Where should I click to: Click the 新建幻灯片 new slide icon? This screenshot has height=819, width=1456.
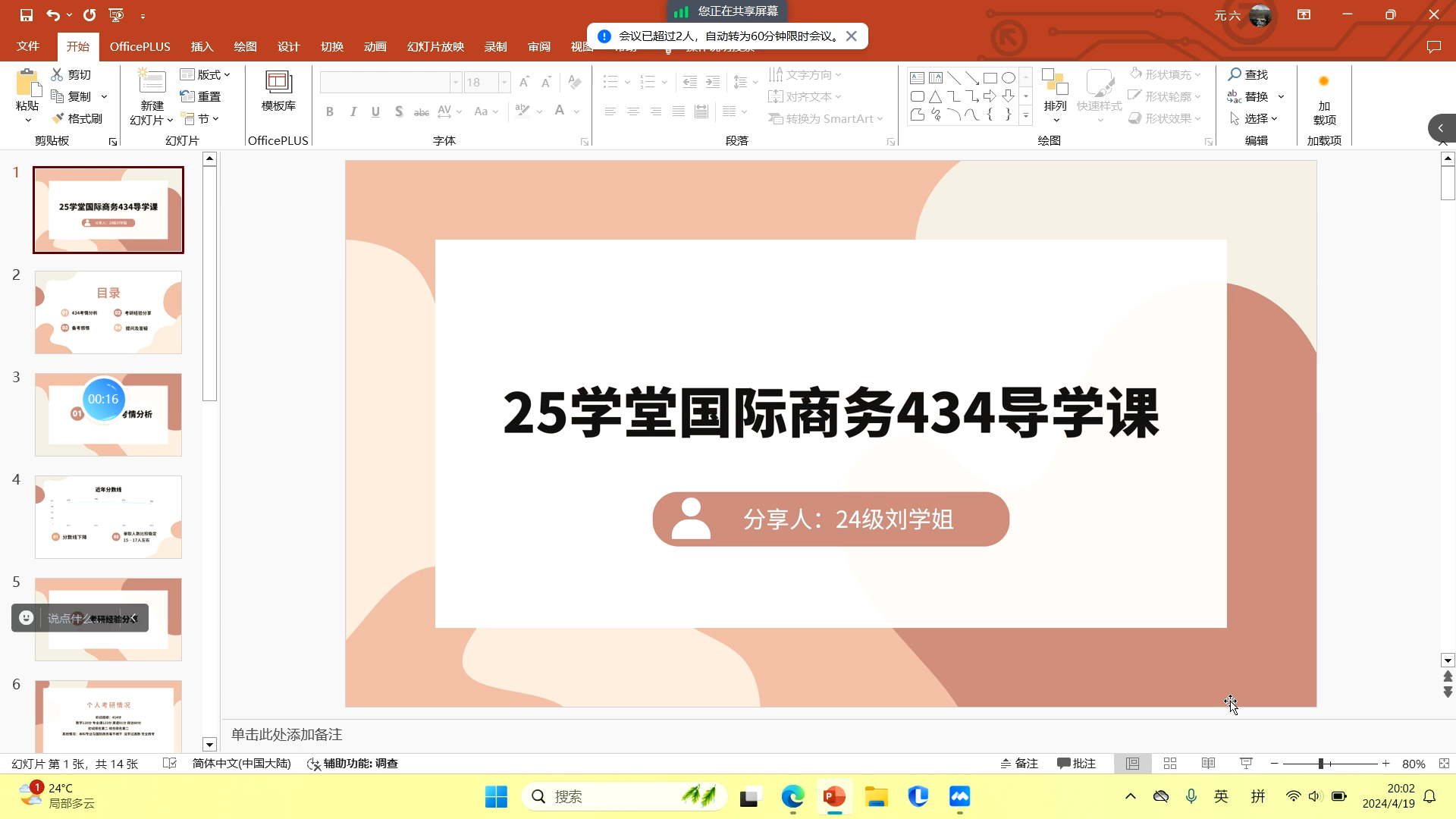coord(152,82)
